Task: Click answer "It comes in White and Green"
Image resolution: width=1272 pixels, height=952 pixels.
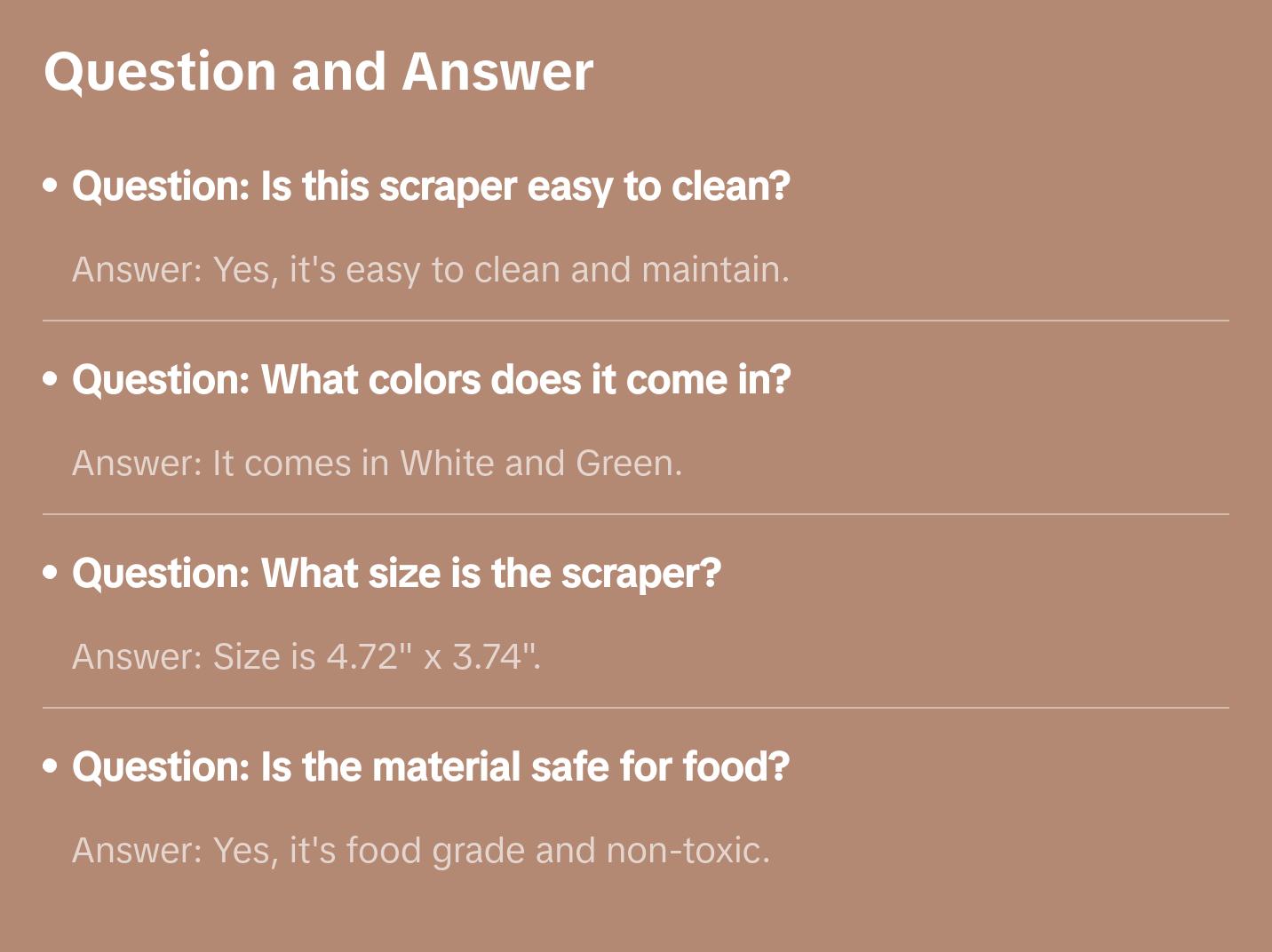Action: click(378, 464)
